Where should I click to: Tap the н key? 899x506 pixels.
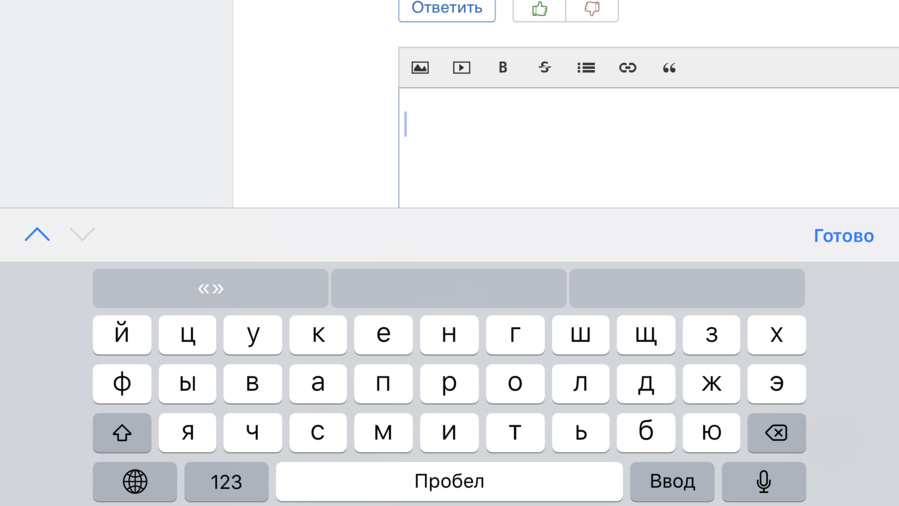449,335
